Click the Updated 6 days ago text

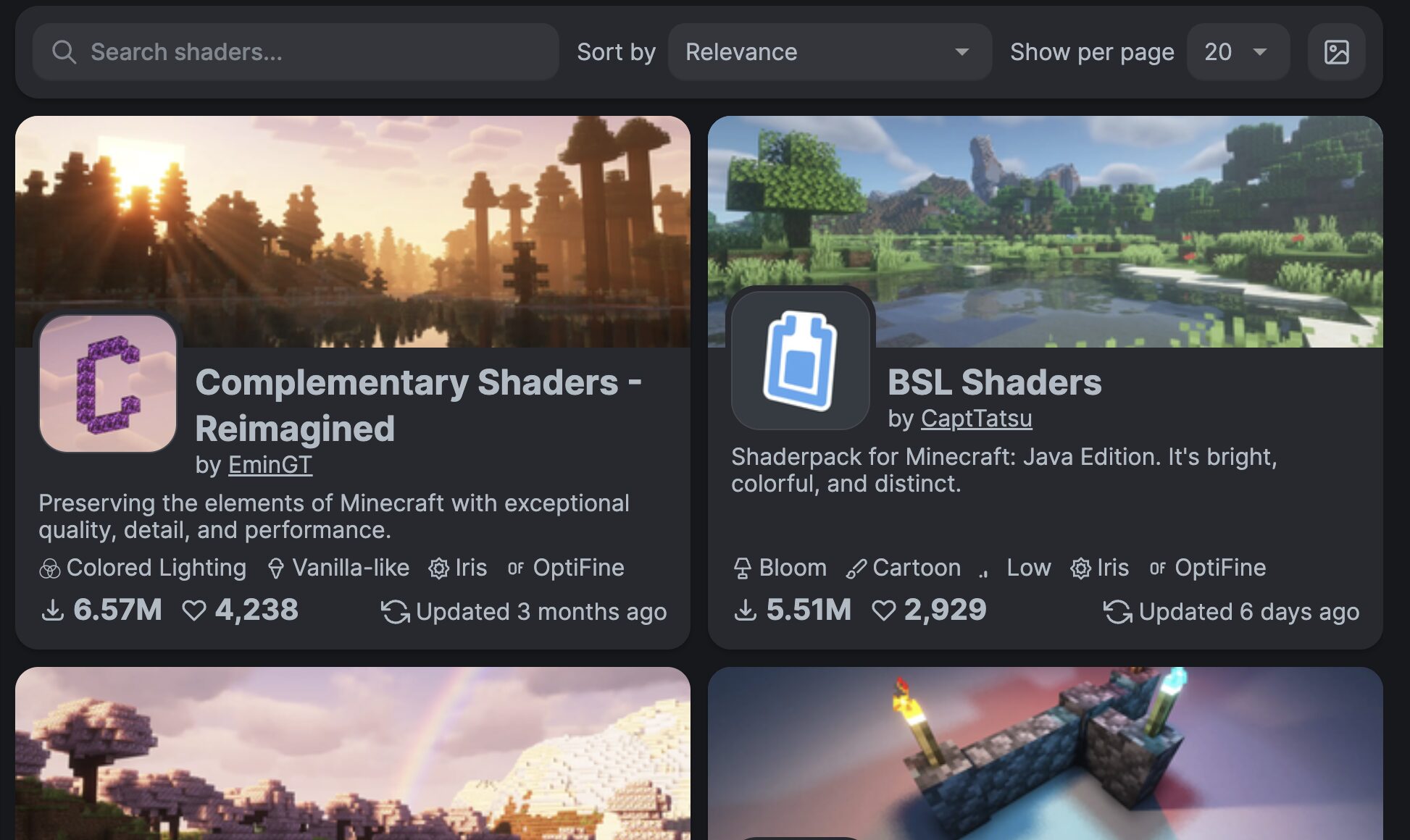1249,613
